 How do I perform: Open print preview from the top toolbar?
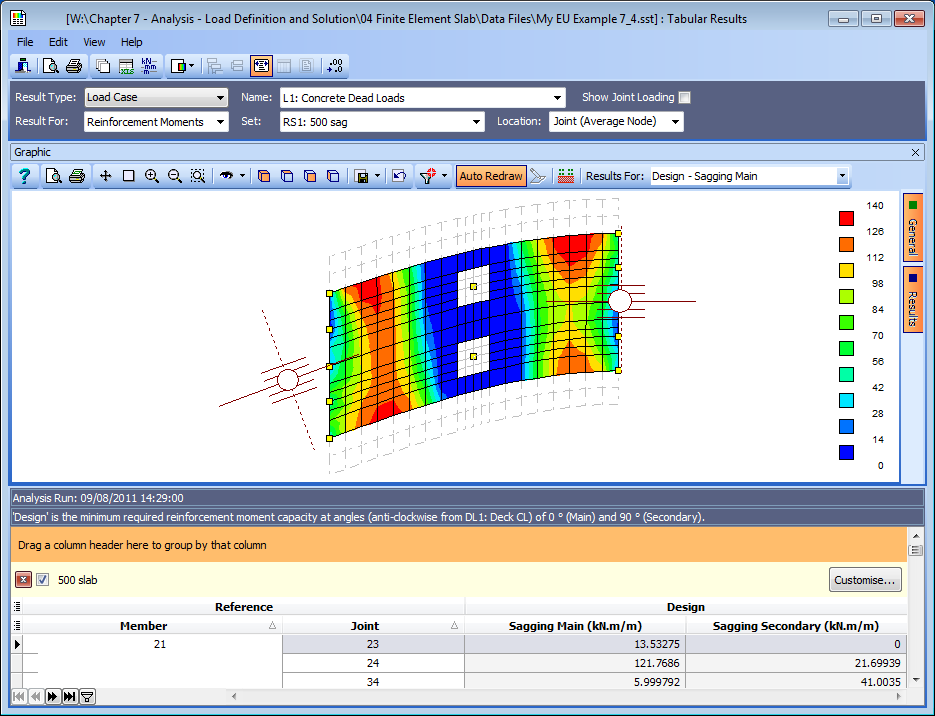[x=51, y=66]
